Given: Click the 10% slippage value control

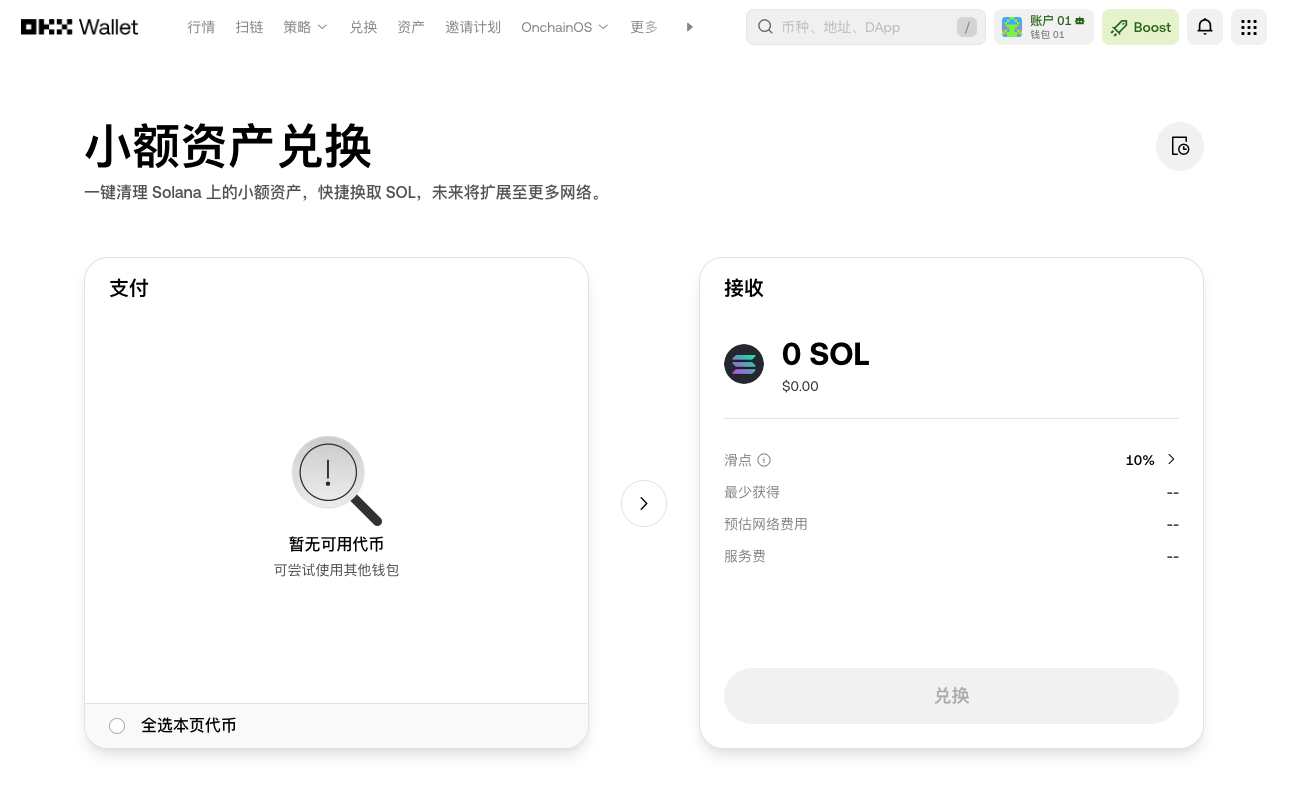Looking at the screenshot, I should pos(1140,460).
